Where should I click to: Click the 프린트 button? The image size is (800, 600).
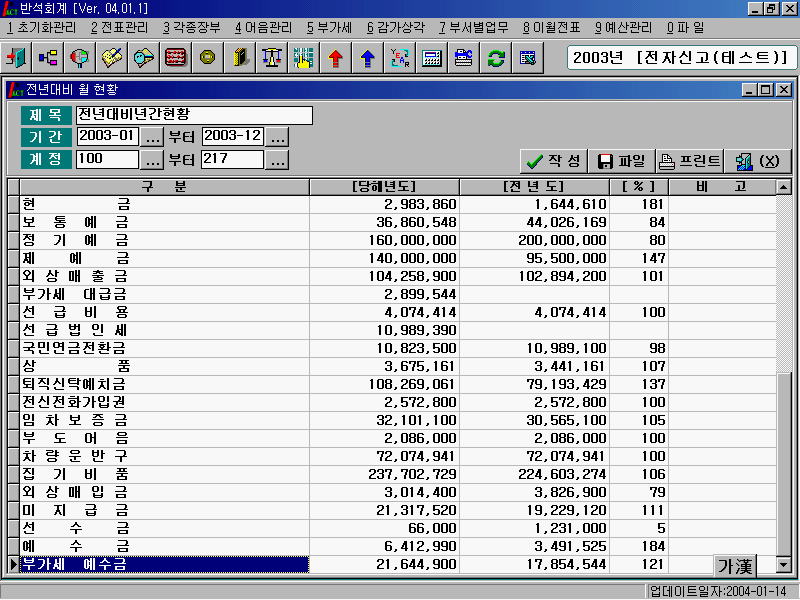tap(689, 161)
